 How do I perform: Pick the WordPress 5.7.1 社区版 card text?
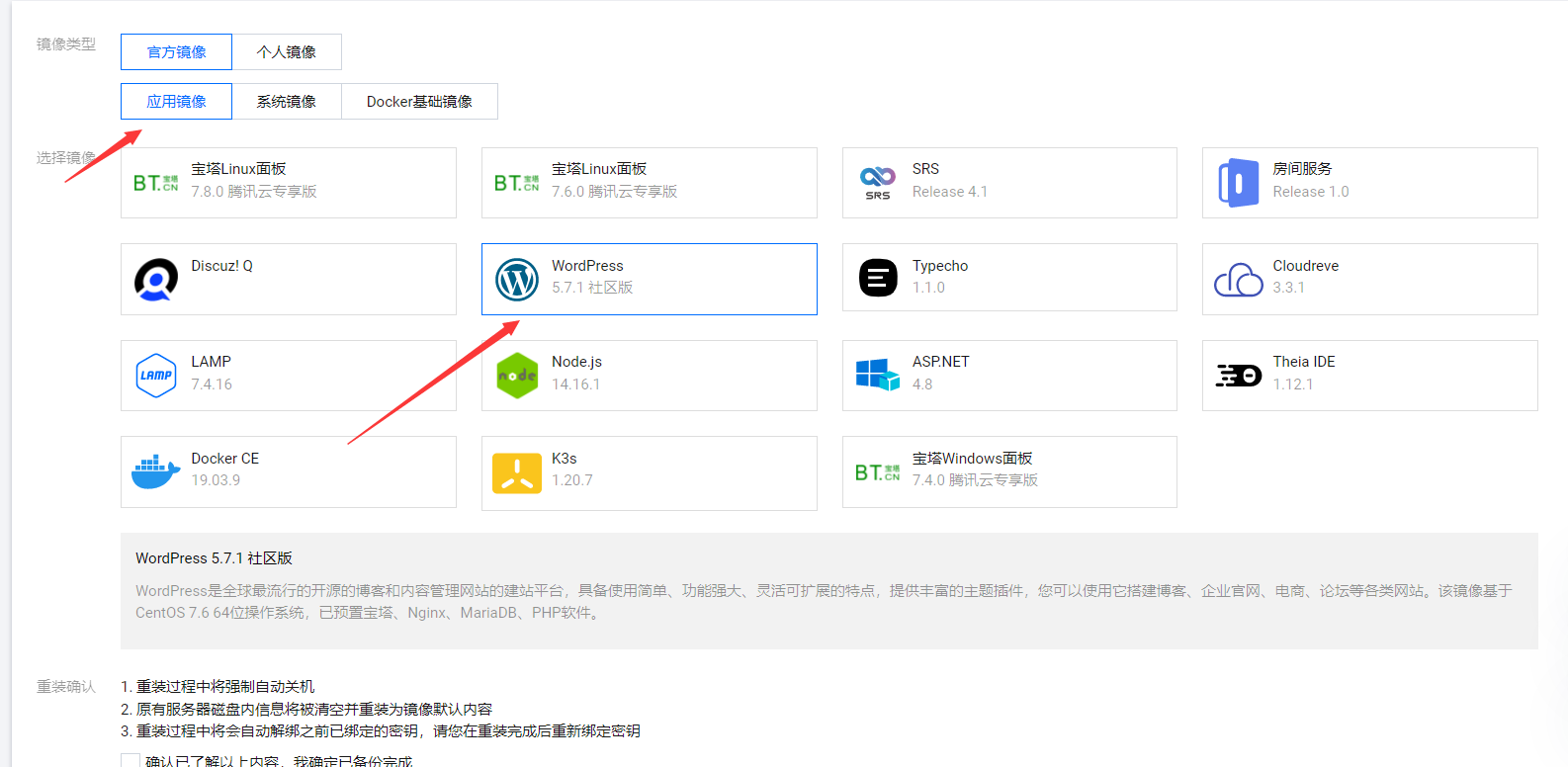(x=592, y=277)
